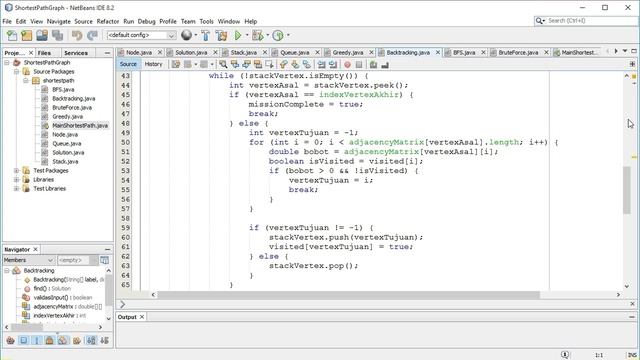Toggle Rectangular Selection editor icon
640x360 pixels.
pos(269,64)
